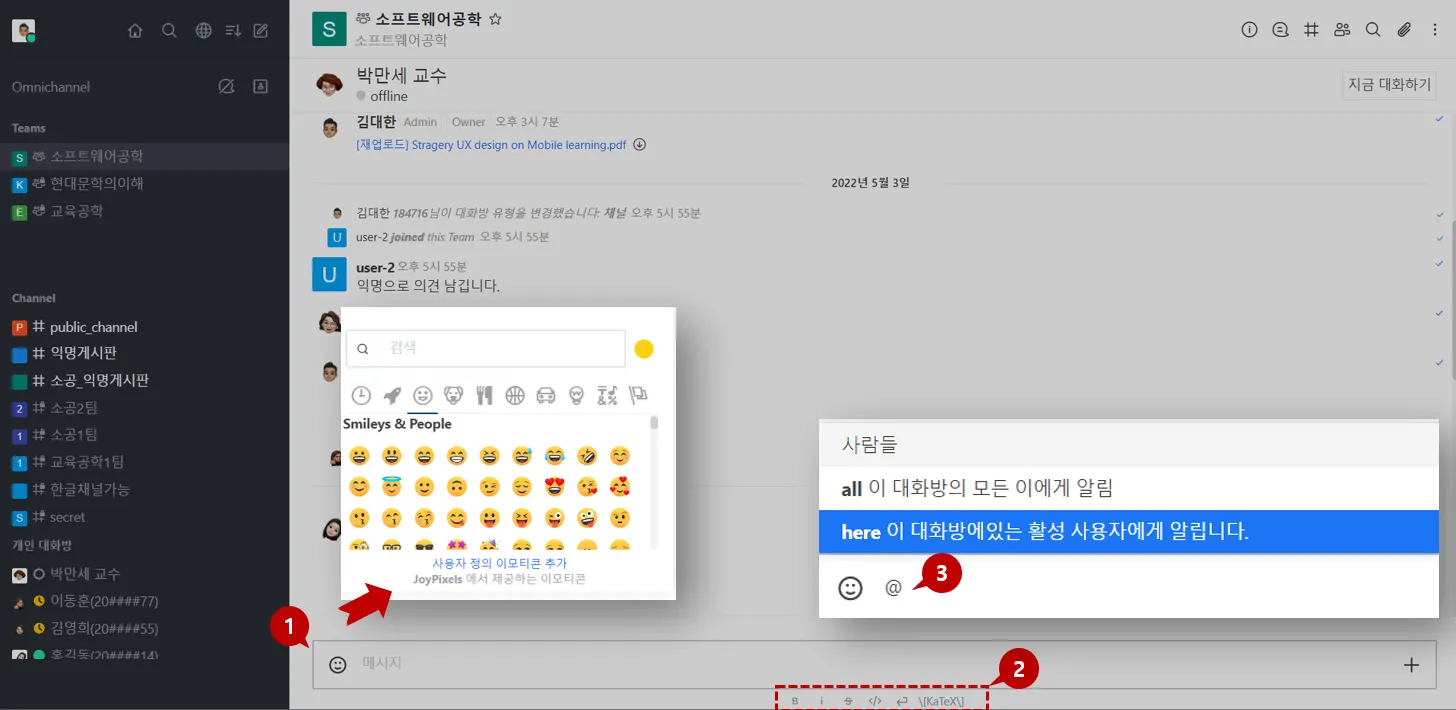
Task: Open the Discussions icon in header
Action: [x=1280, y=30]
